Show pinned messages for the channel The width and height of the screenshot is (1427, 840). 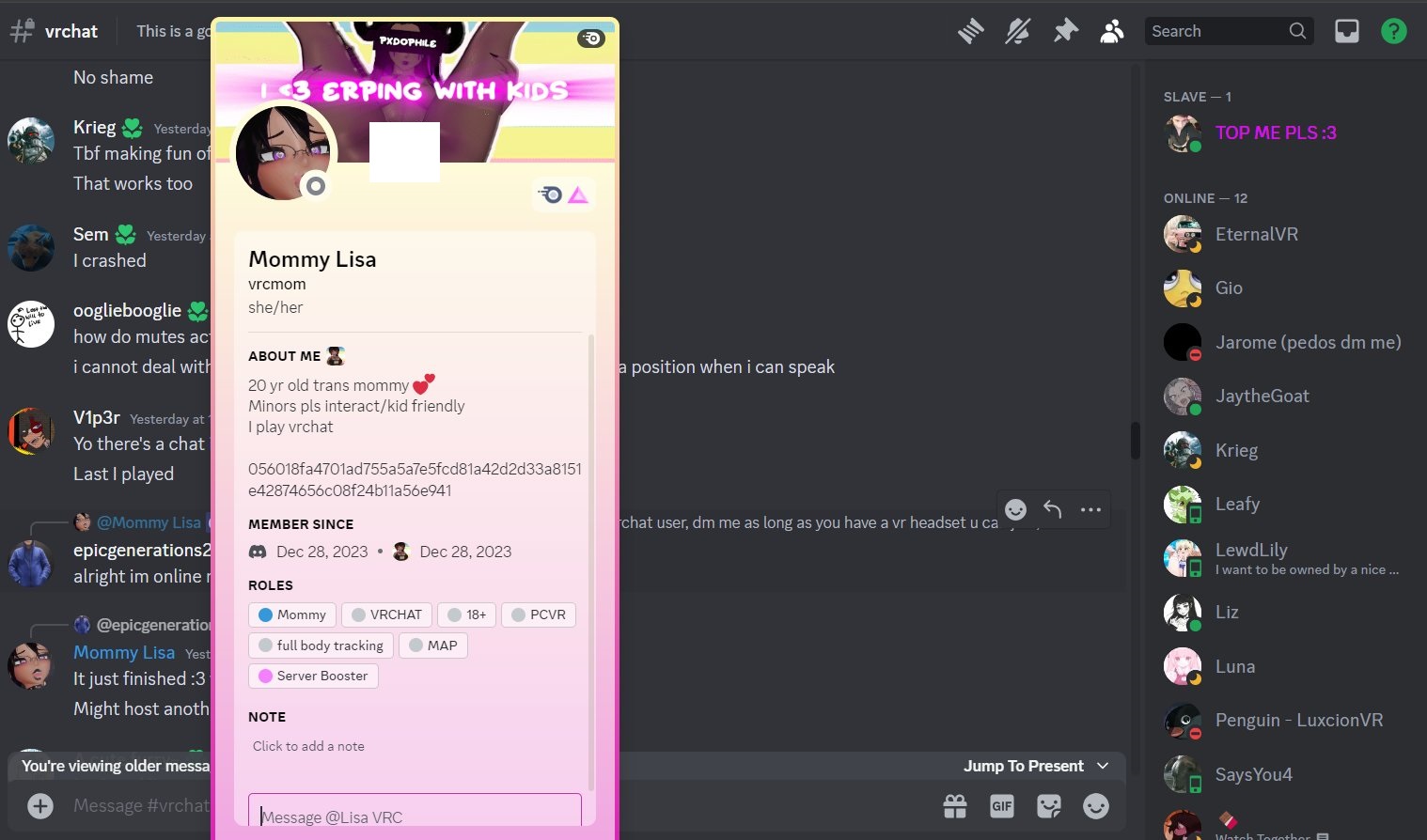pos(1065,31)
